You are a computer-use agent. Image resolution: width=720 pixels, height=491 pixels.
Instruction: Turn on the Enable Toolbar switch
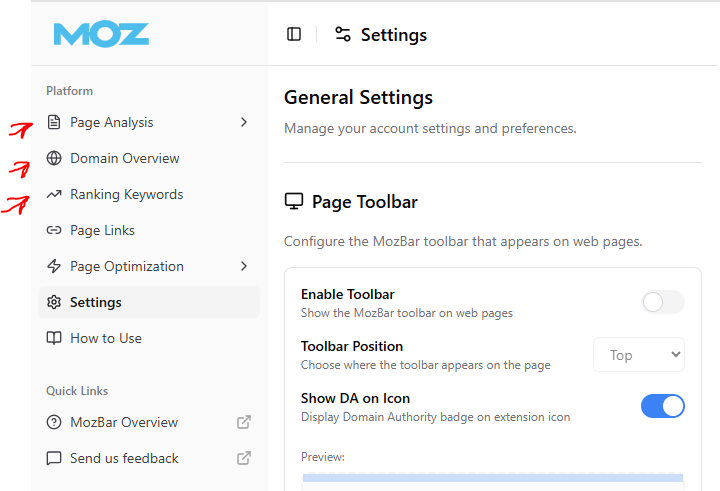(x=663, y=302)
